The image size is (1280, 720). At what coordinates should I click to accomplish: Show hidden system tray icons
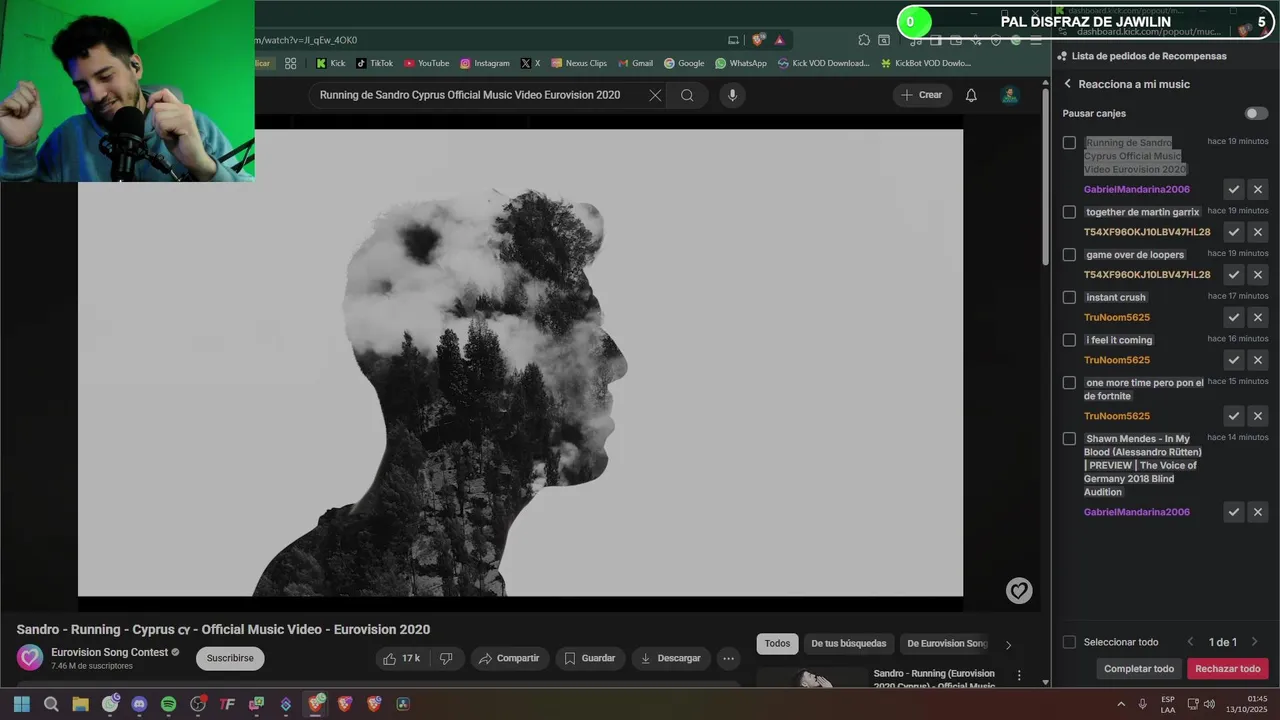click(x=1121, y=704)
